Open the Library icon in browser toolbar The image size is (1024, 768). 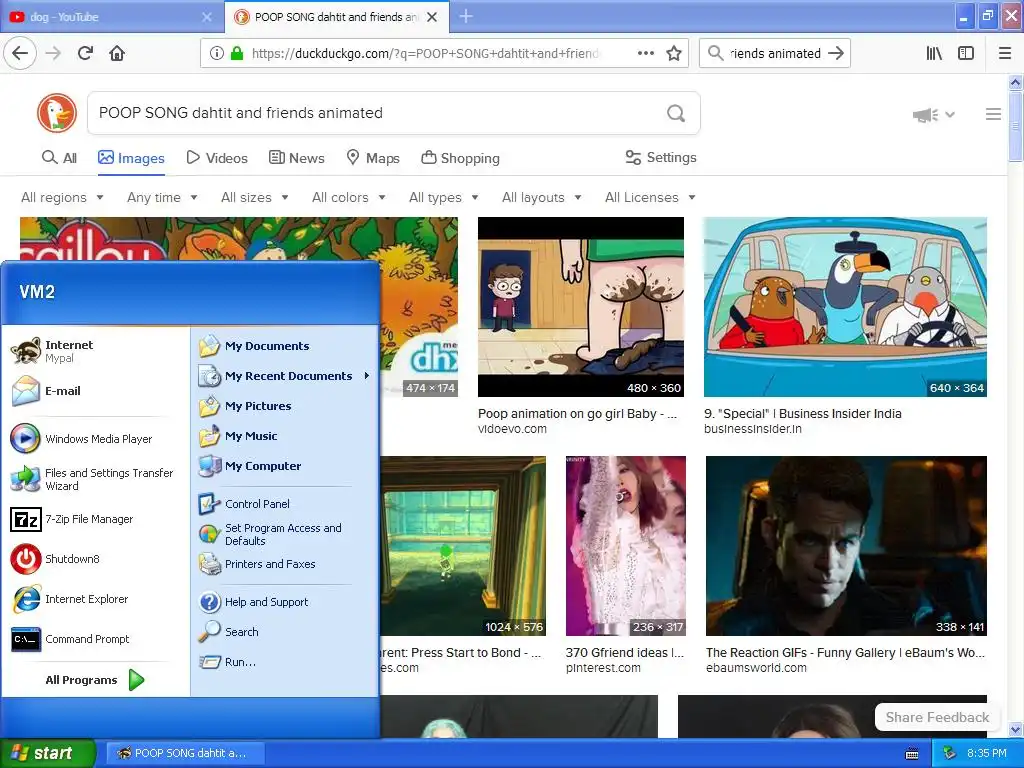[x=934, y=54]
